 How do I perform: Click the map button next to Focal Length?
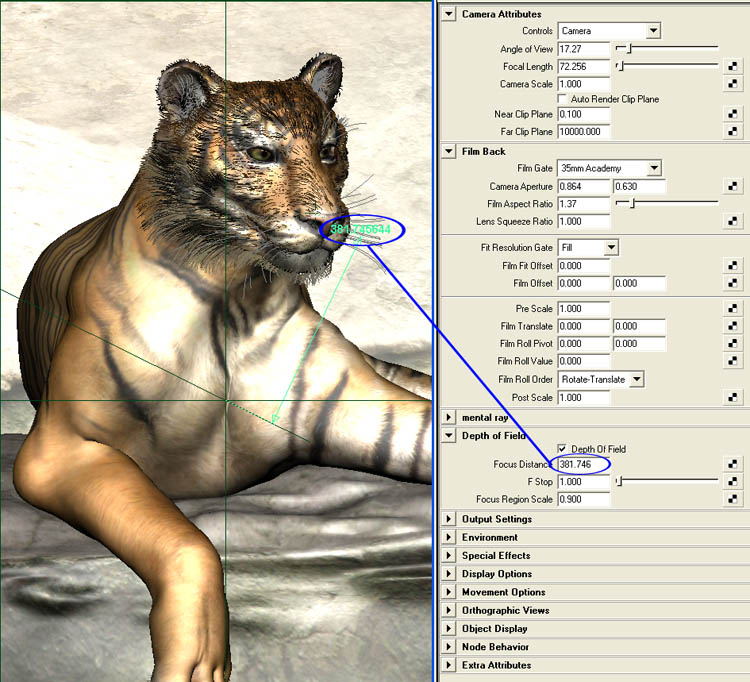point(733,67)
